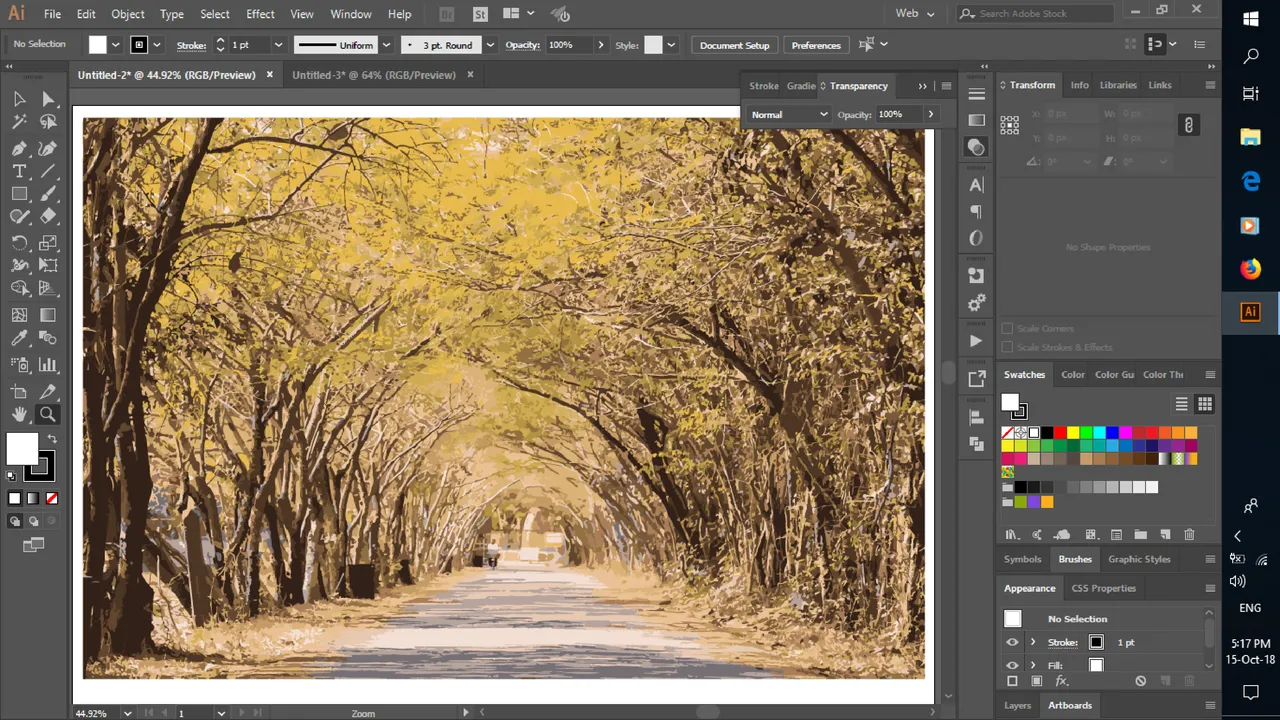
Task: Search Adobe Stock field
Action: pyautogui.click(x=1035, y=13)
